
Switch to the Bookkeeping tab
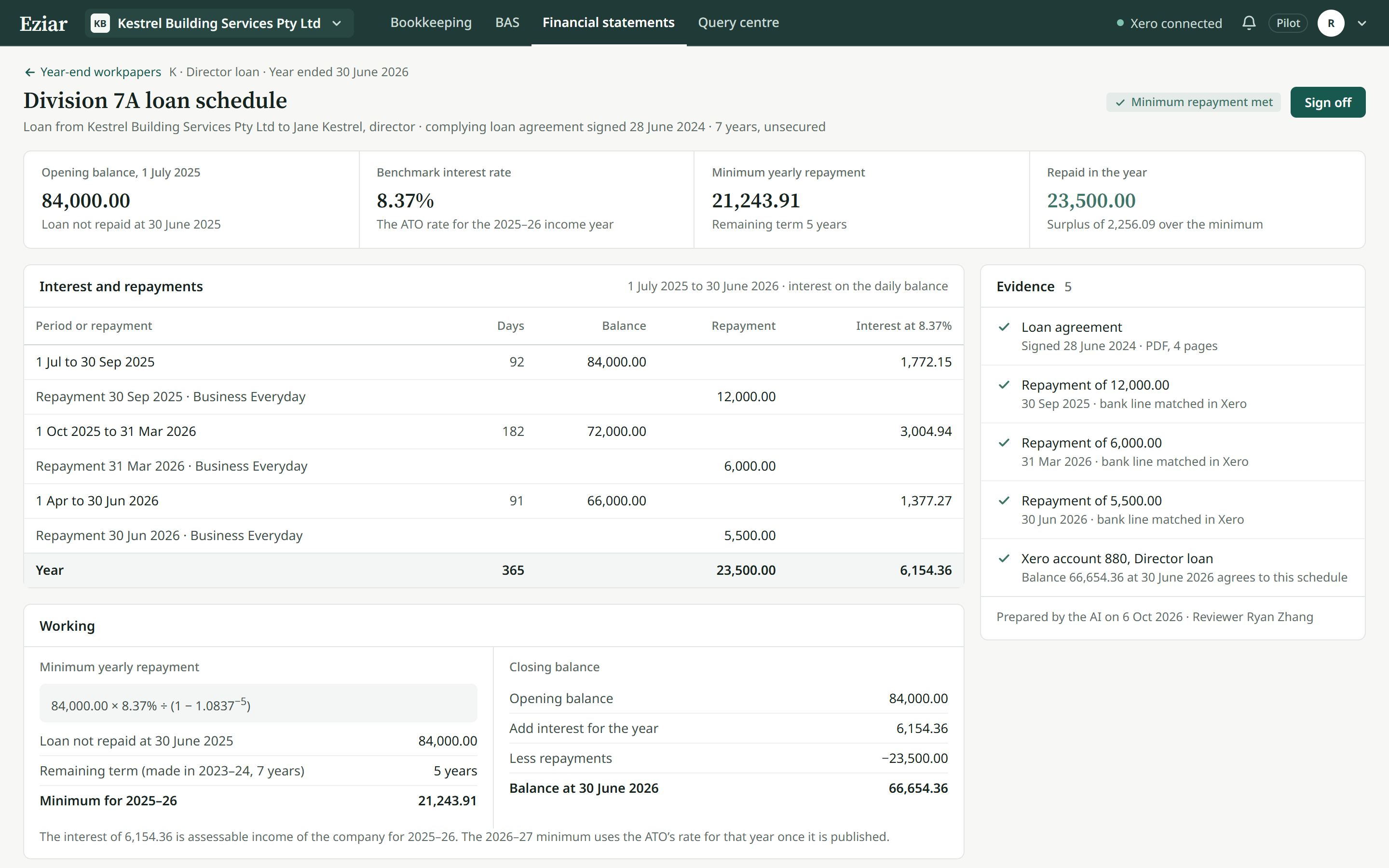[x=431, y=22]
